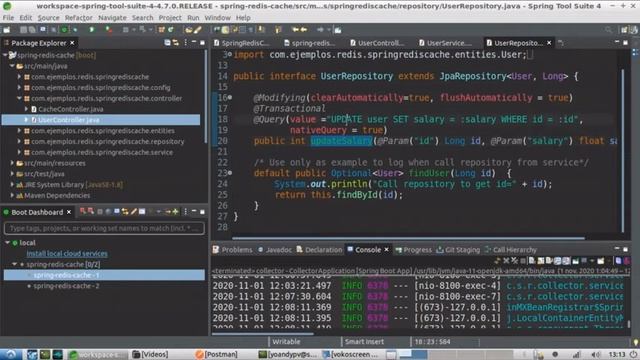Click the search magnifier icon at top right
Image resolution: width=640 pixels, height=360 pixels.
pos(609,30)
